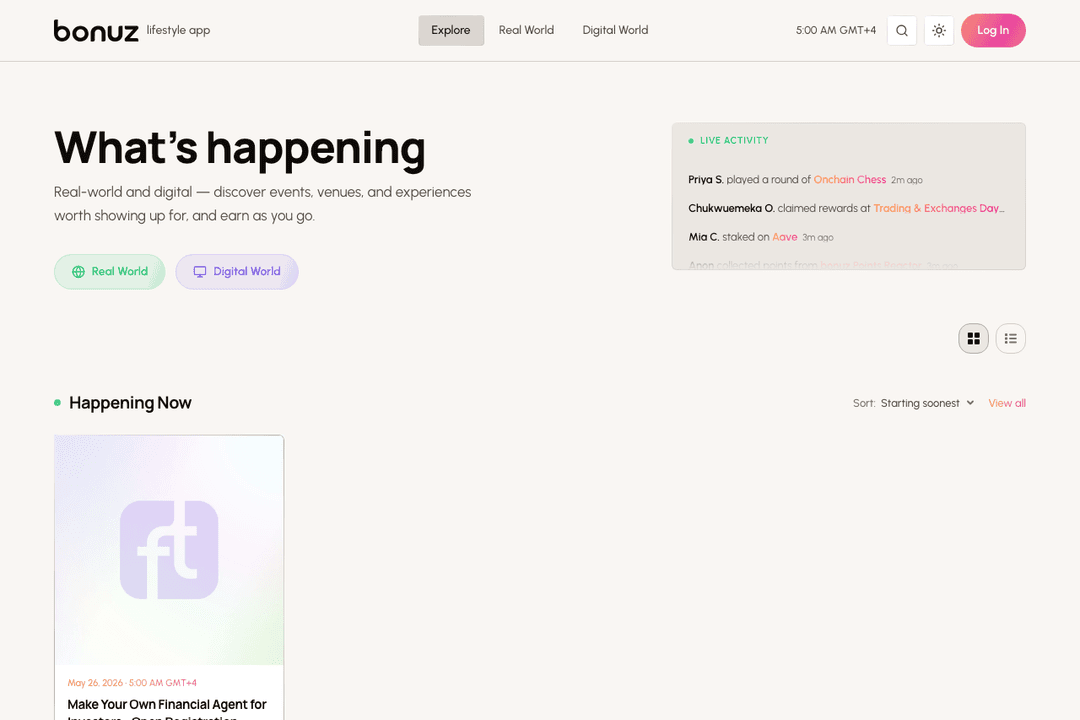This screenshot has width=1080, height=720.
Task: Click the 'May 26, 2026 · 5:00 AM GMT+4' date
Action: 132,683
